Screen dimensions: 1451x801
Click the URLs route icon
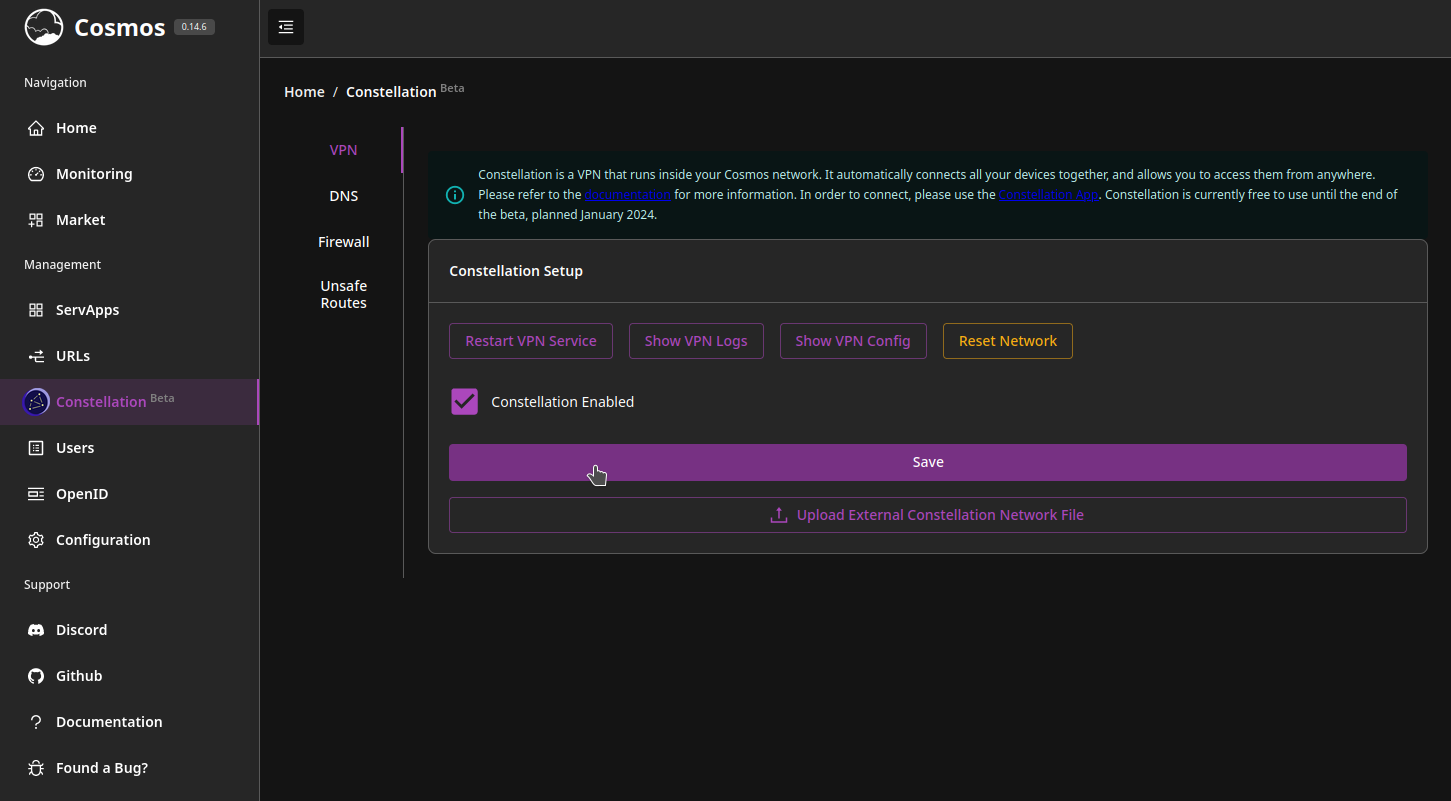pos(36,356)
